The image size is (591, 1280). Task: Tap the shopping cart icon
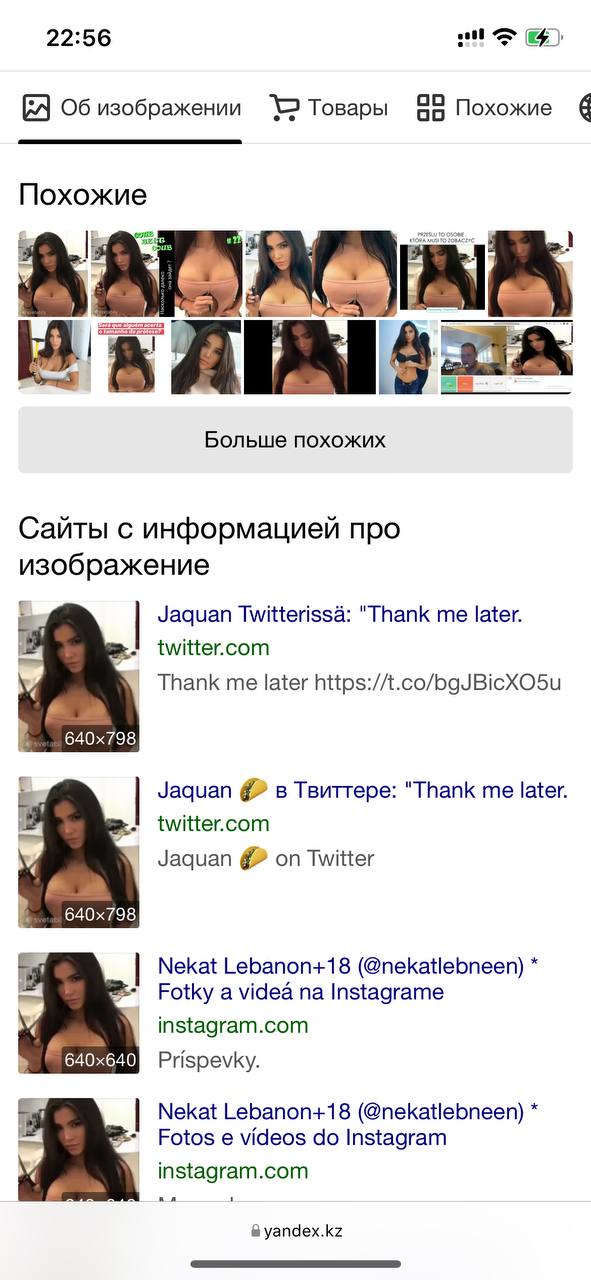click(x=284, y=108)
